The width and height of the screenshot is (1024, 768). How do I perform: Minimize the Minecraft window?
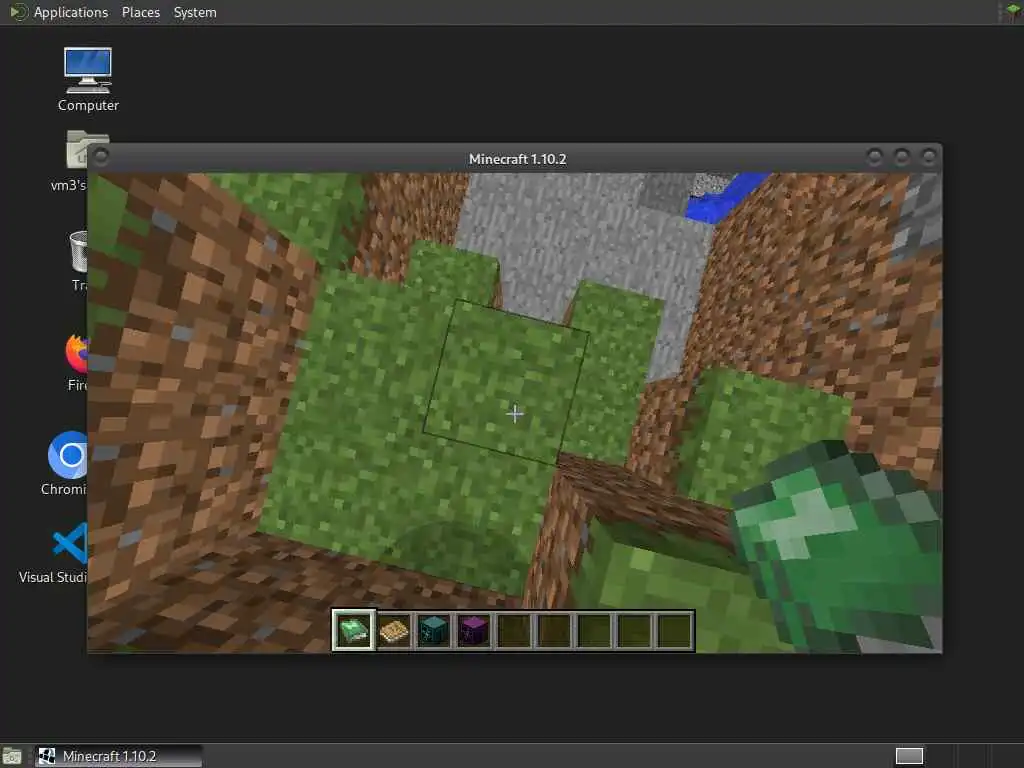874,157
